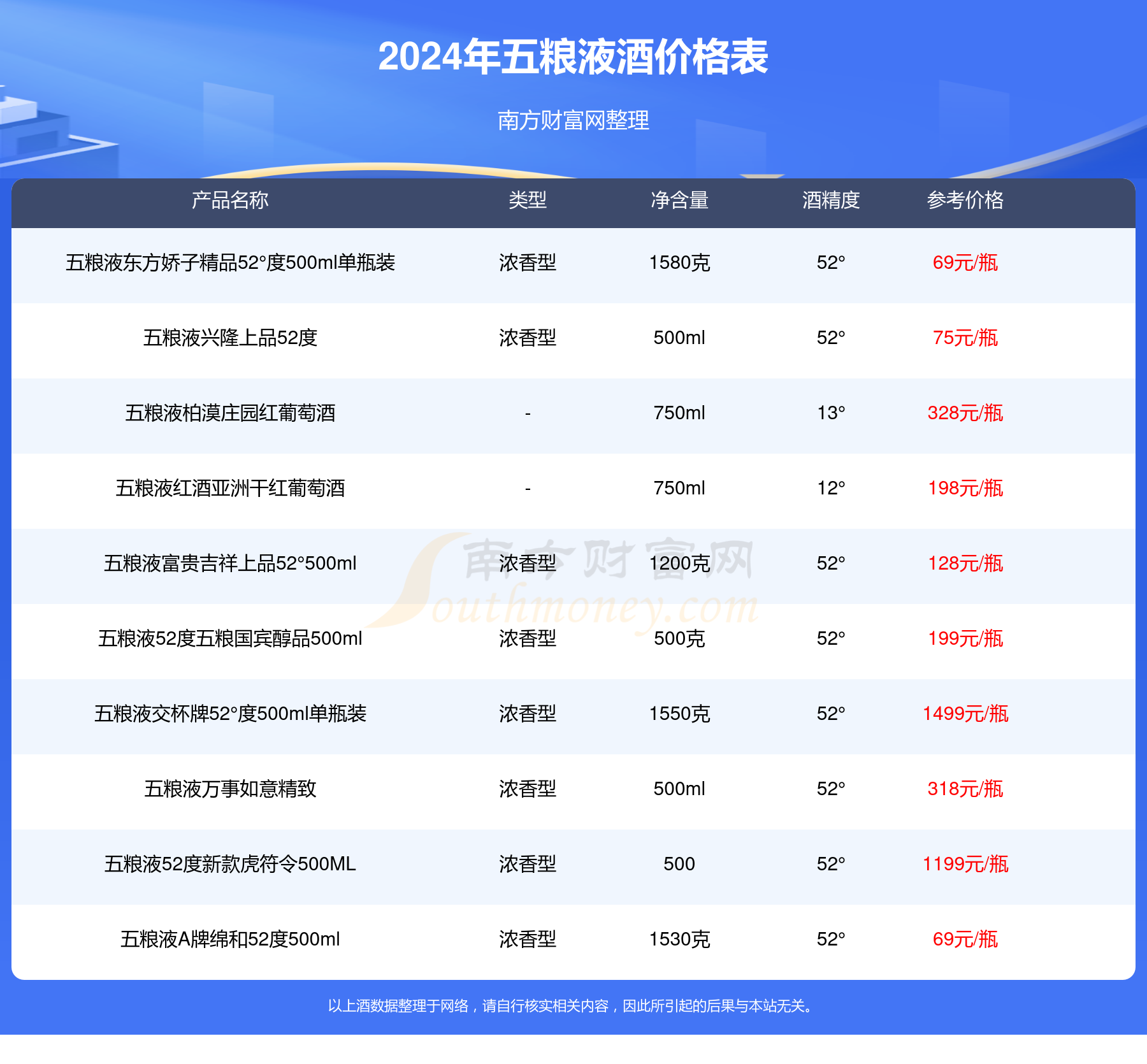Viewport: 1147px width, 1064px height.
Task: Select the 五粮液兴隆上品52度 product name
Action: tap(230, 338)
